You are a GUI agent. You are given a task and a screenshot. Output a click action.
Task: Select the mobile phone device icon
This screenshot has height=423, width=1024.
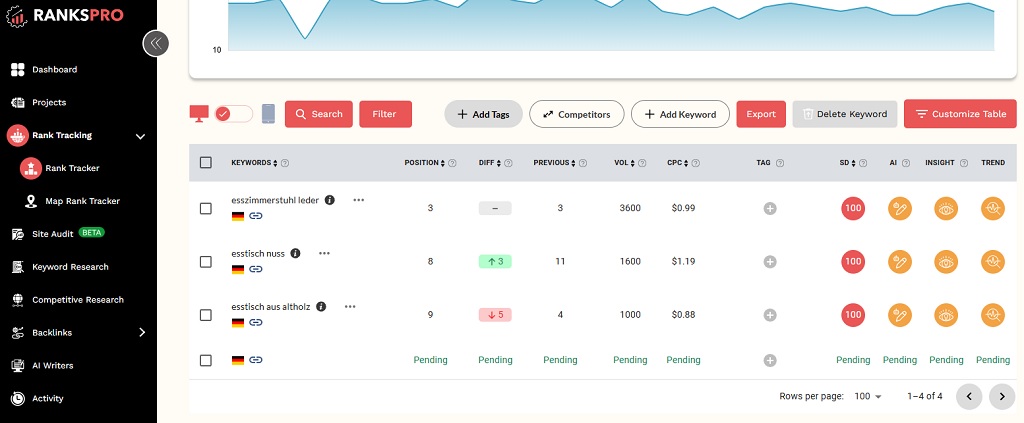click(x=268, y=114)
